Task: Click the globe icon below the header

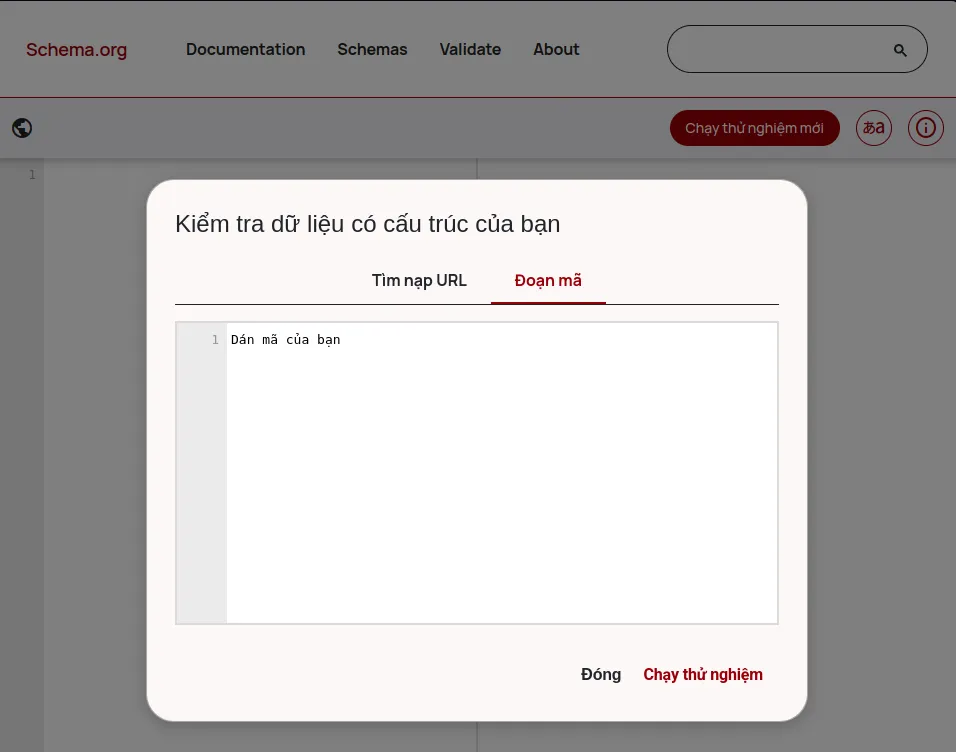Action: click(x=22, y=128)
